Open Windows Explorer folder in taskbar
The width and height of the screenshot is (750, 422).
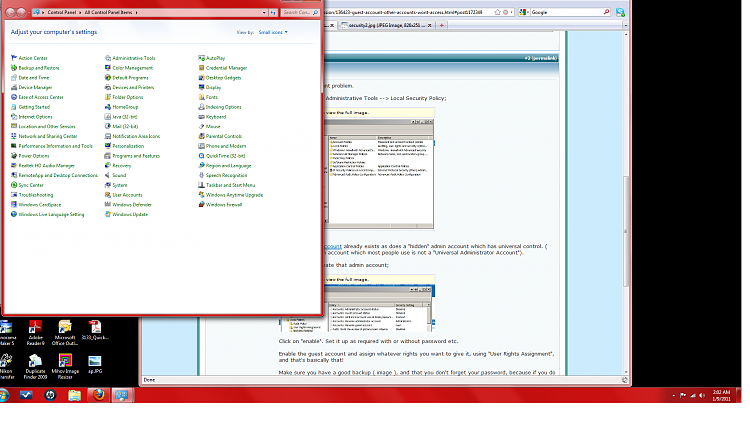[x=74, y=395]
